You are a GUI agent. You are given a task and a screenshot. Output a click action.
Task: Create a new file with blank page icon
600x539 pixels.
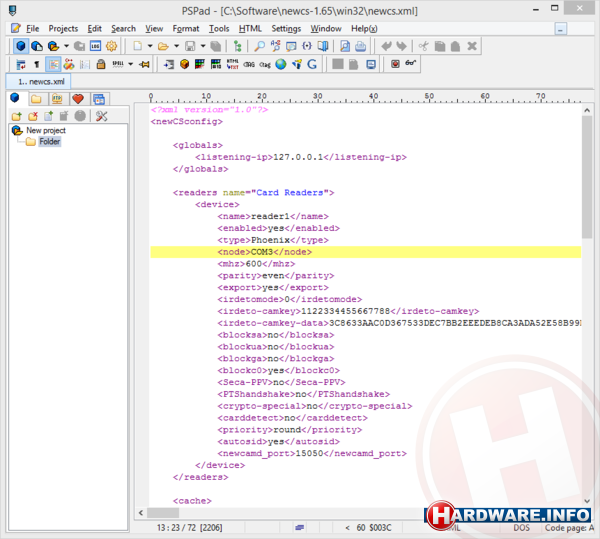pos(137,46)
